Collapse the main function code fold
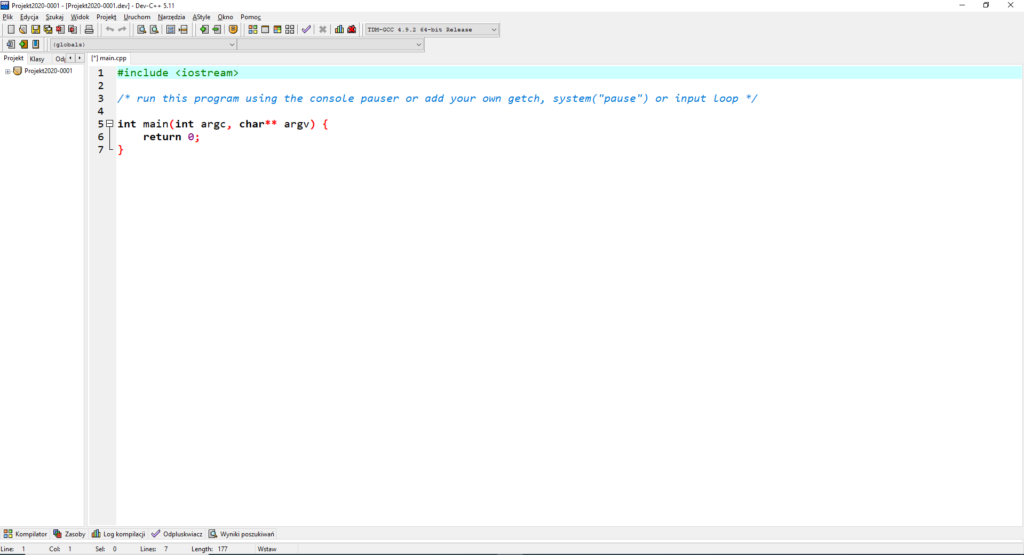Viewport: 1024px width, 555px height. tap(109, 124)
